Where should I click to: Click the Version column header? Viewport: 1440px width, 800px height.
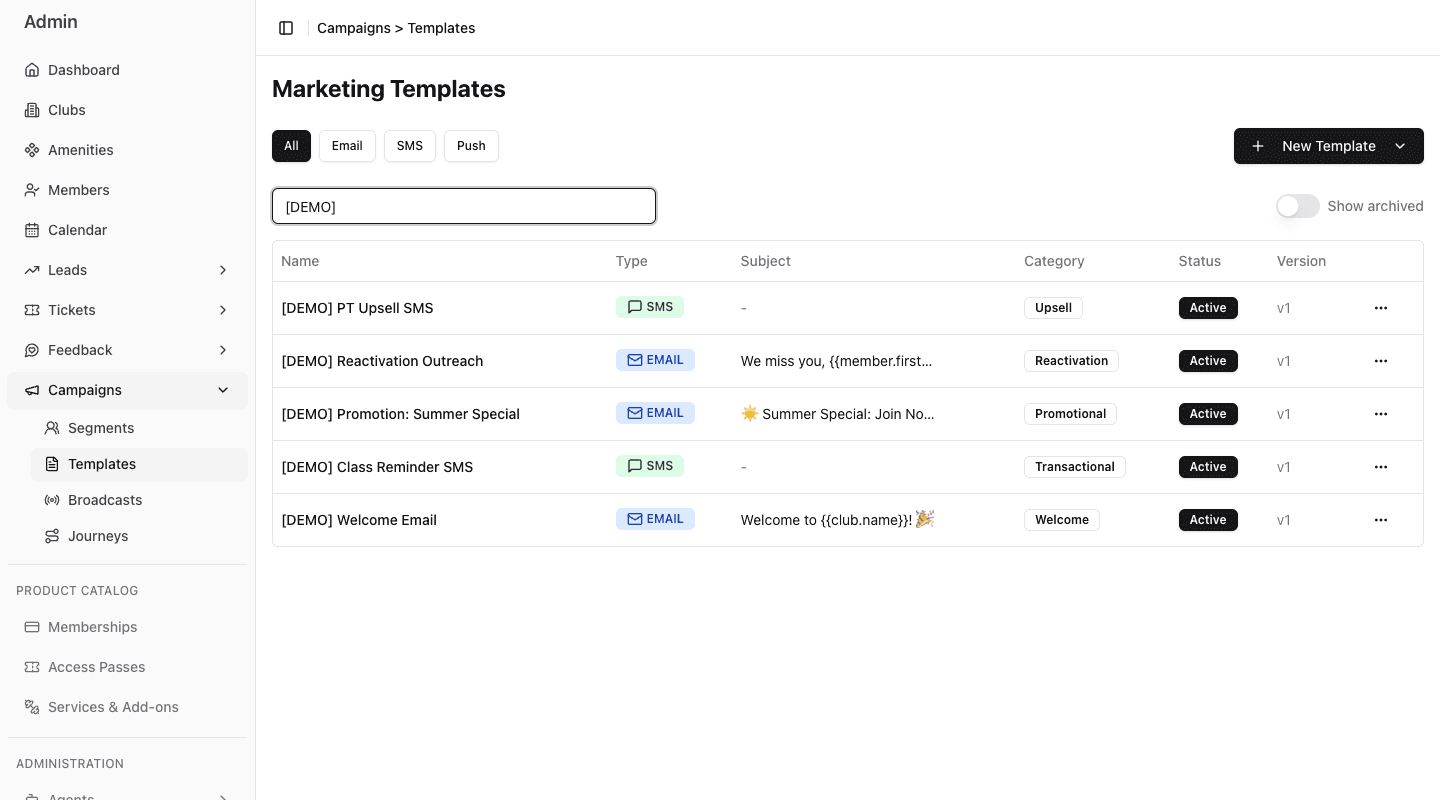tap(1301, 261)
